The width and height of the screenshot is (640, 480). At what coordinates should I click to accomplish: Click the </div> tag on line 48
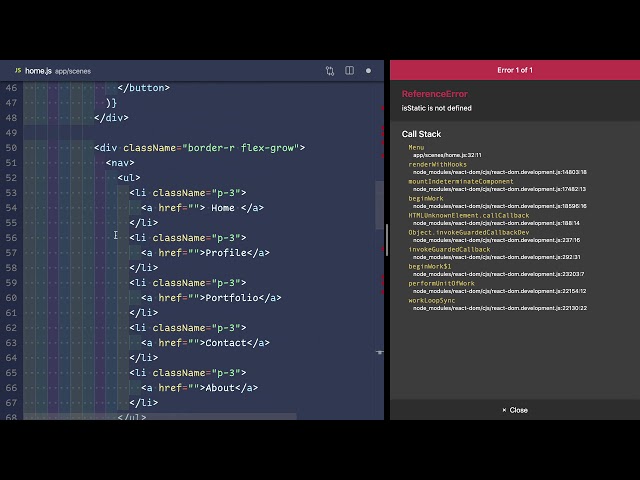(x=111, y=118)
